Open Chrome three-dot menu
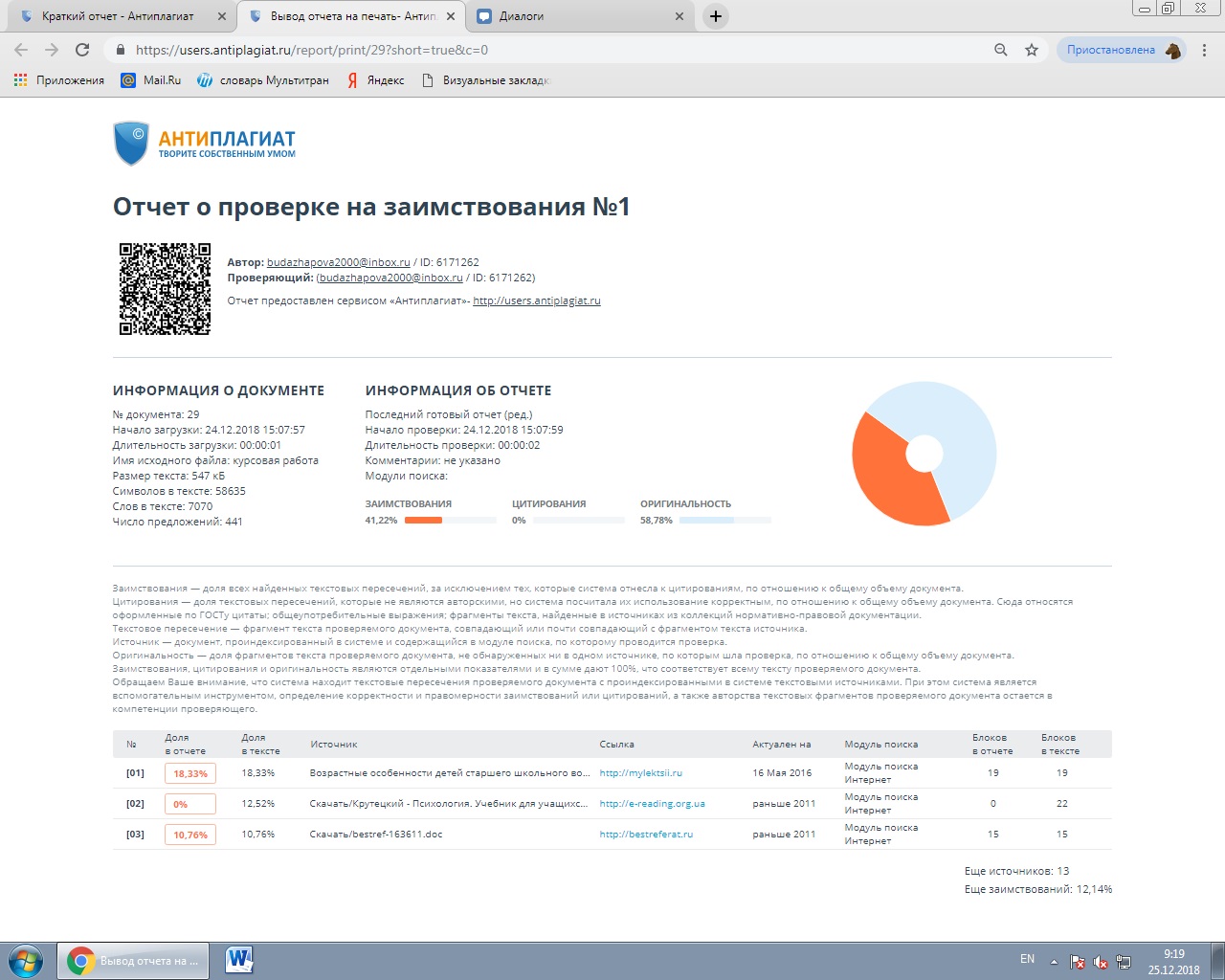The image size is (1225, 980). click(x=1205, y=50)
